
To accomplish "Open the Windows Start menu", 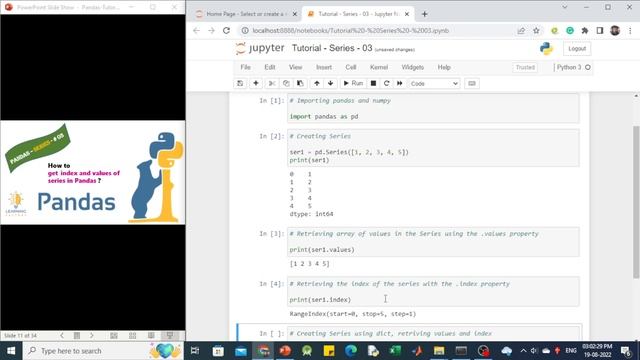I will [11, 351].
